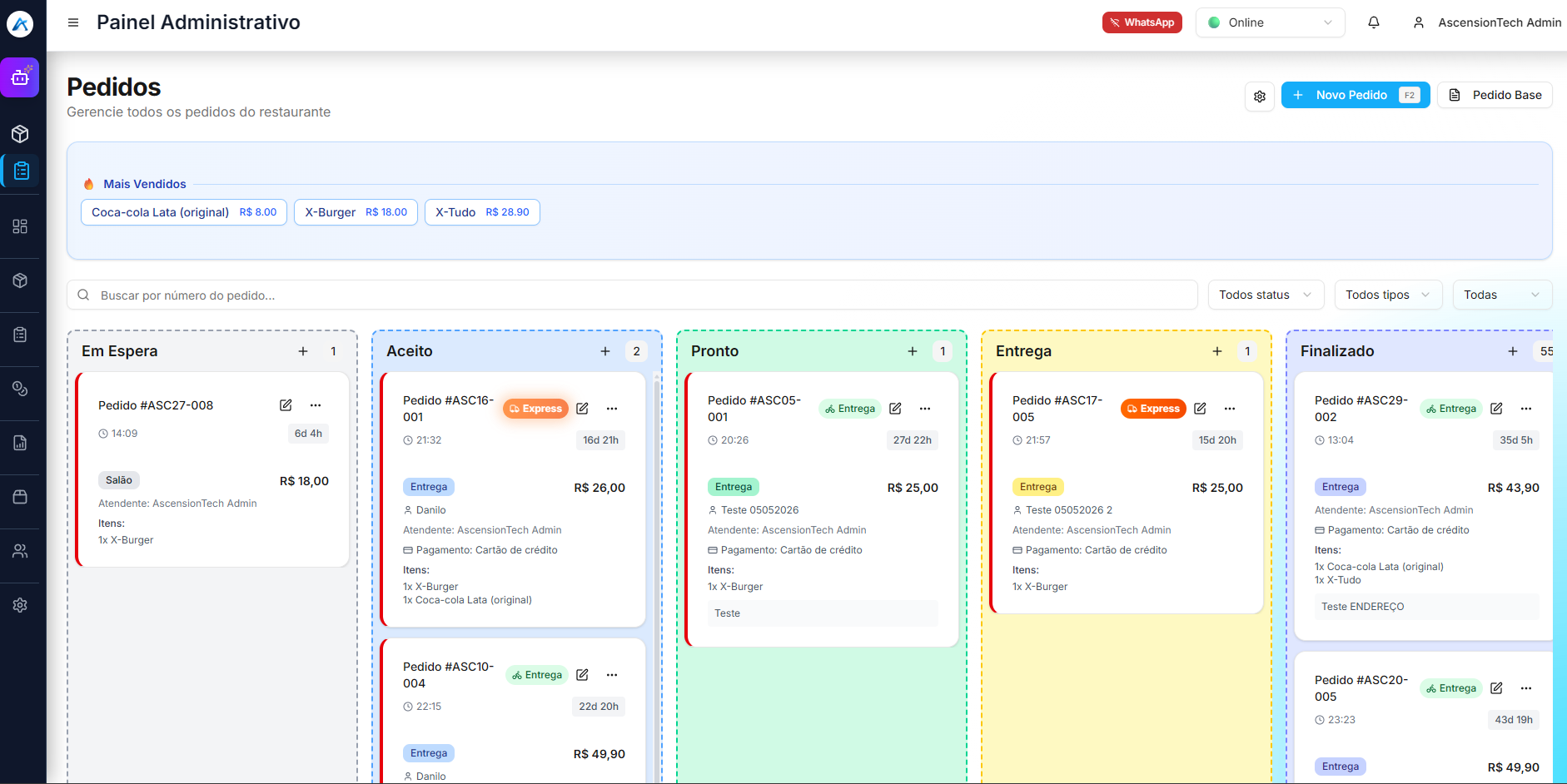Image resolution: width=1567 pixels, height=784 pixels.
Task: Open the package box sidebar icon
Action: (x=20, y=280)
